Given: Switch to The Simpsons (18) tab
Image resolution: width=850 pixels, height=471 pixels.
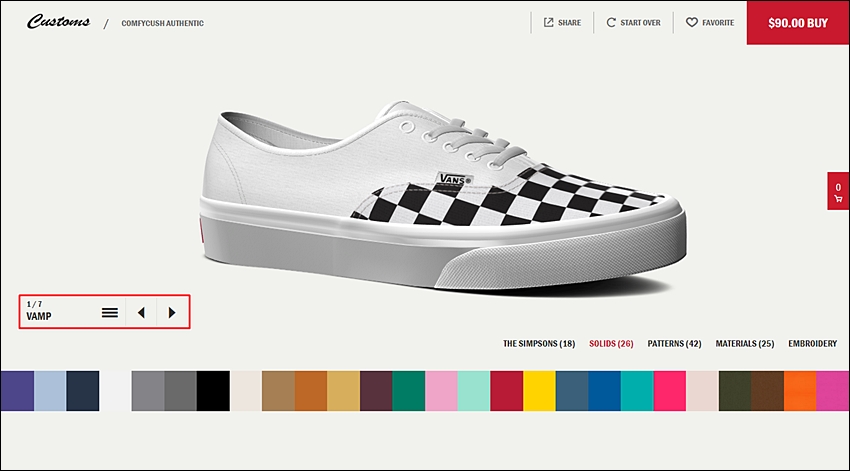Looking at the screenshot, I should pyautogui.click(x=539, y=344).
